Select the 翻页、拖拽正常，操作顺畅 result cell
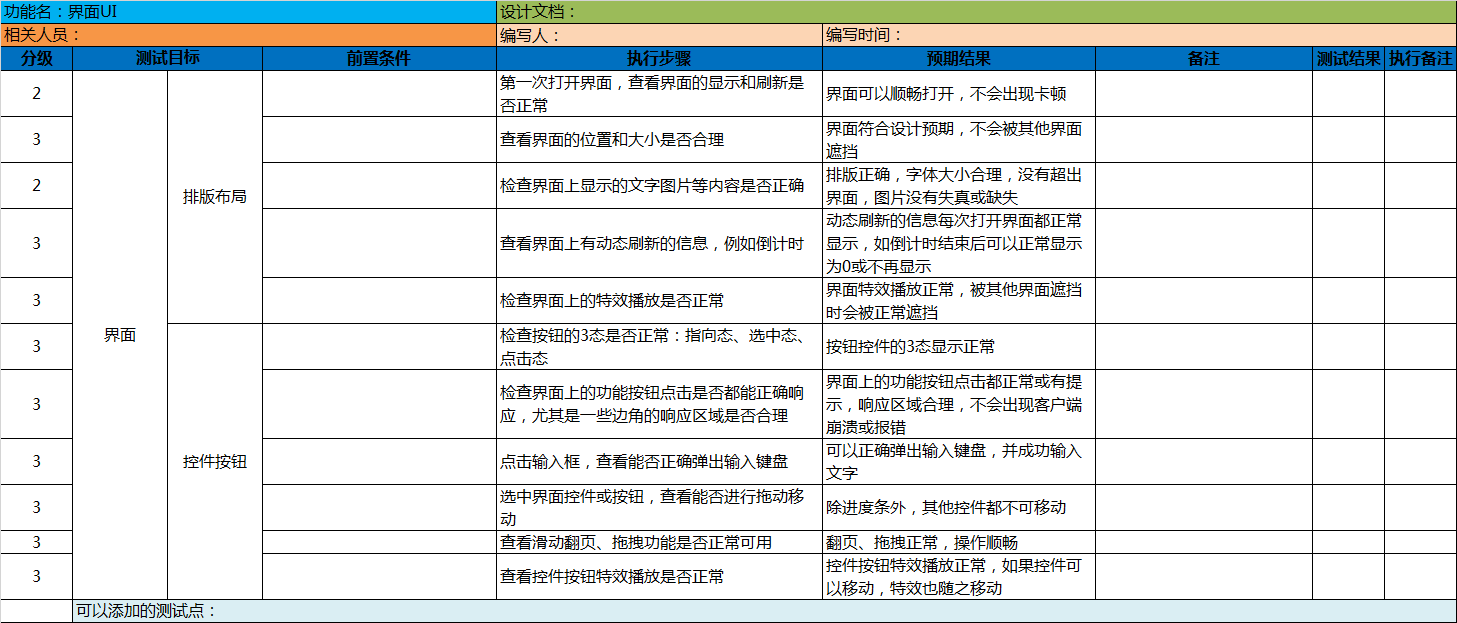Viewport: 1457px width, 623px height. [x=958, y=542]
